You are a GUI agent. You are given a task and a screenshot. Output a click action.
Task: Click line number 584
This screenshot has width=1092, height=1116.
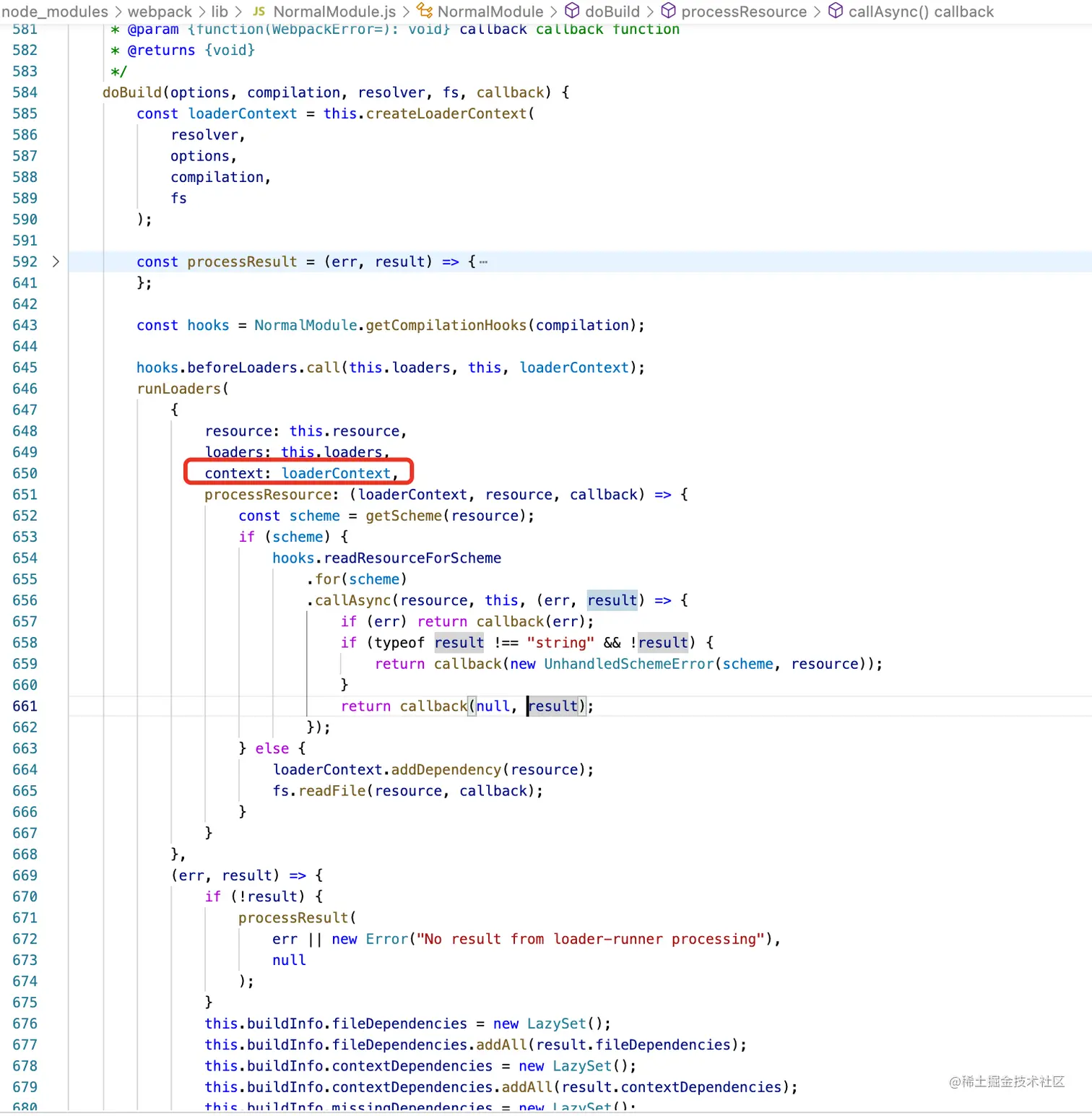[25, 92]
